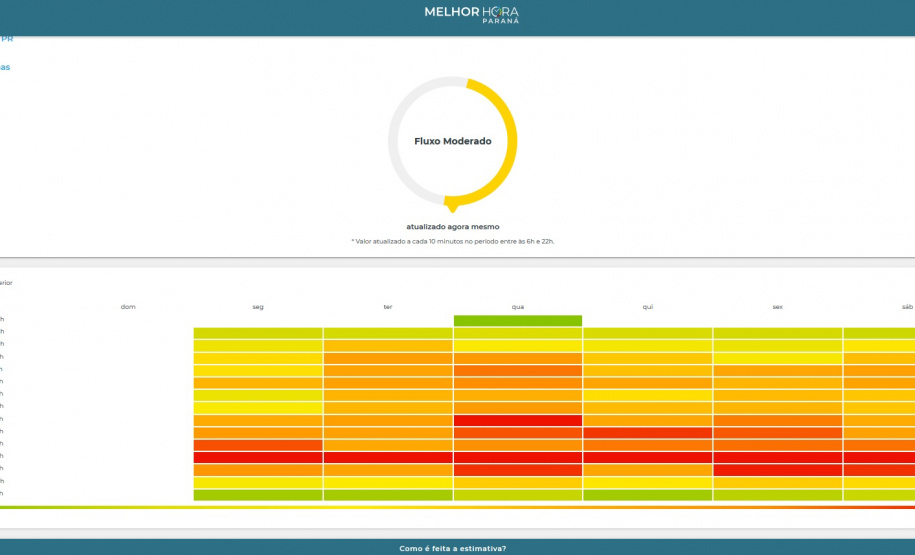
Task: Click the 'atualizado agora mesmo' status text
Action: [452, 227]
